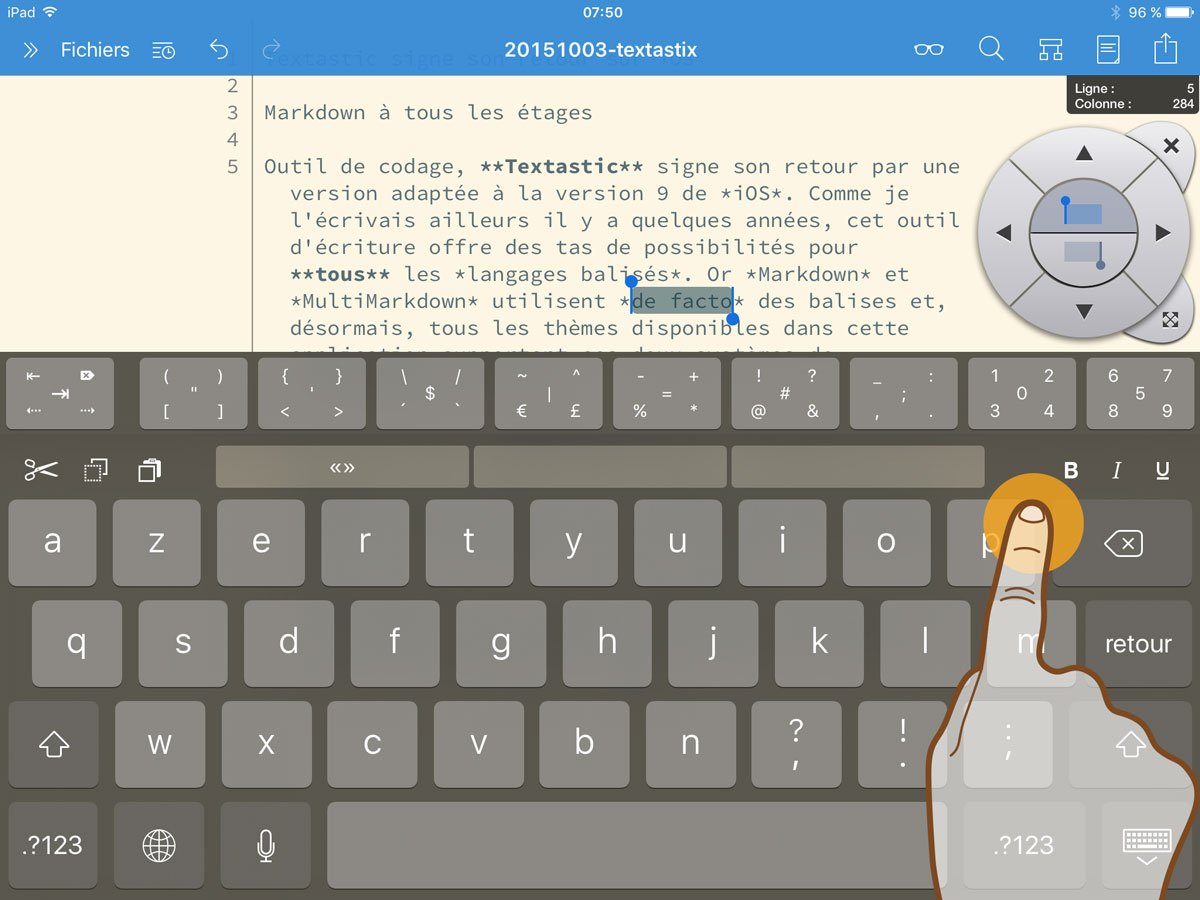Tap the curly braces and angle brackets key

click(312, 393)
